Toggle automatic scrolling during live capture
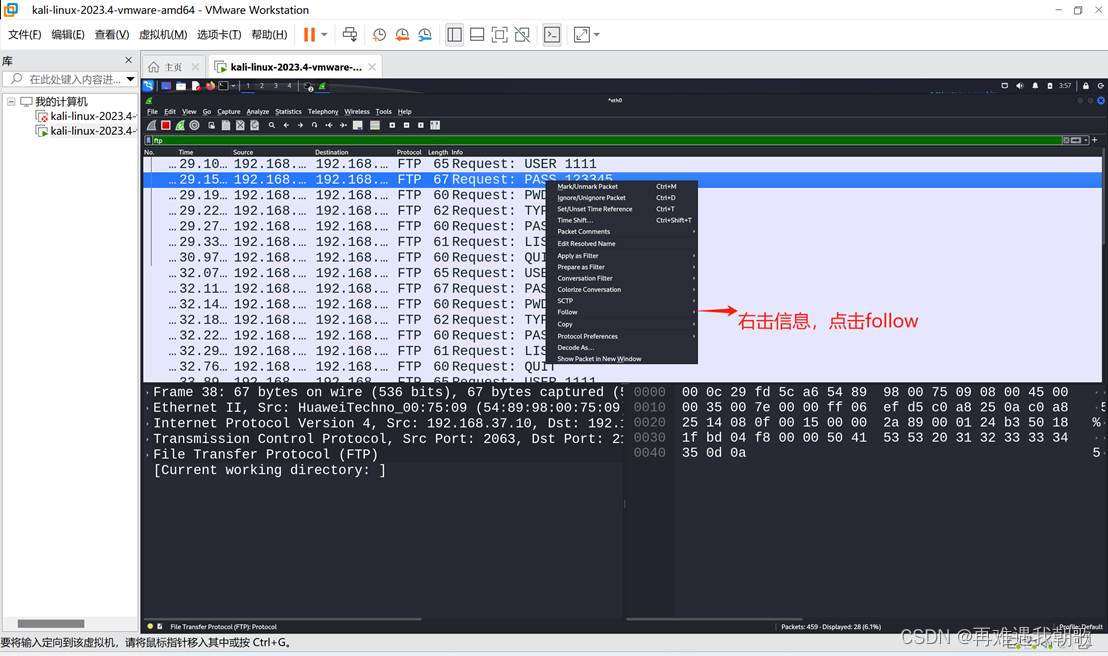Image resolution: width=1108 pixels, height=656 pixels. click(357, 125)
